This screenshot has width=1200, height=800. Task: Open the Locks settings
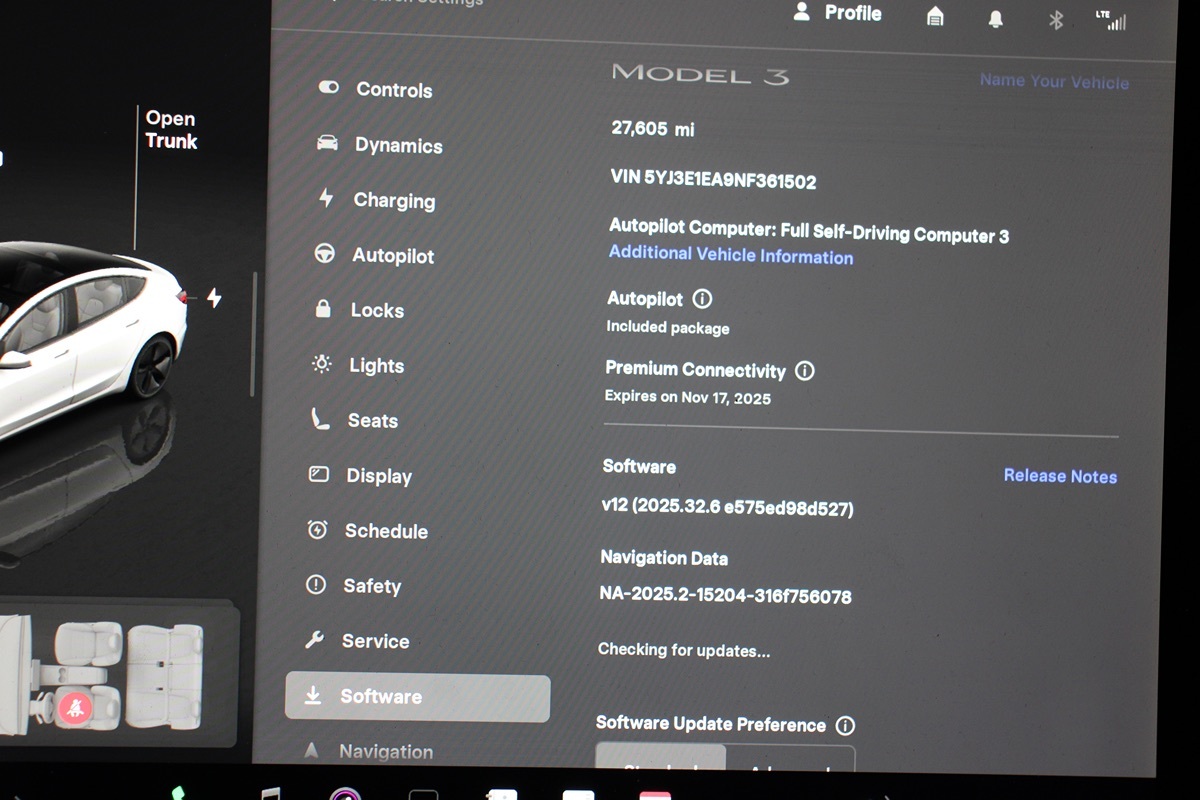[x=376, y=310]
